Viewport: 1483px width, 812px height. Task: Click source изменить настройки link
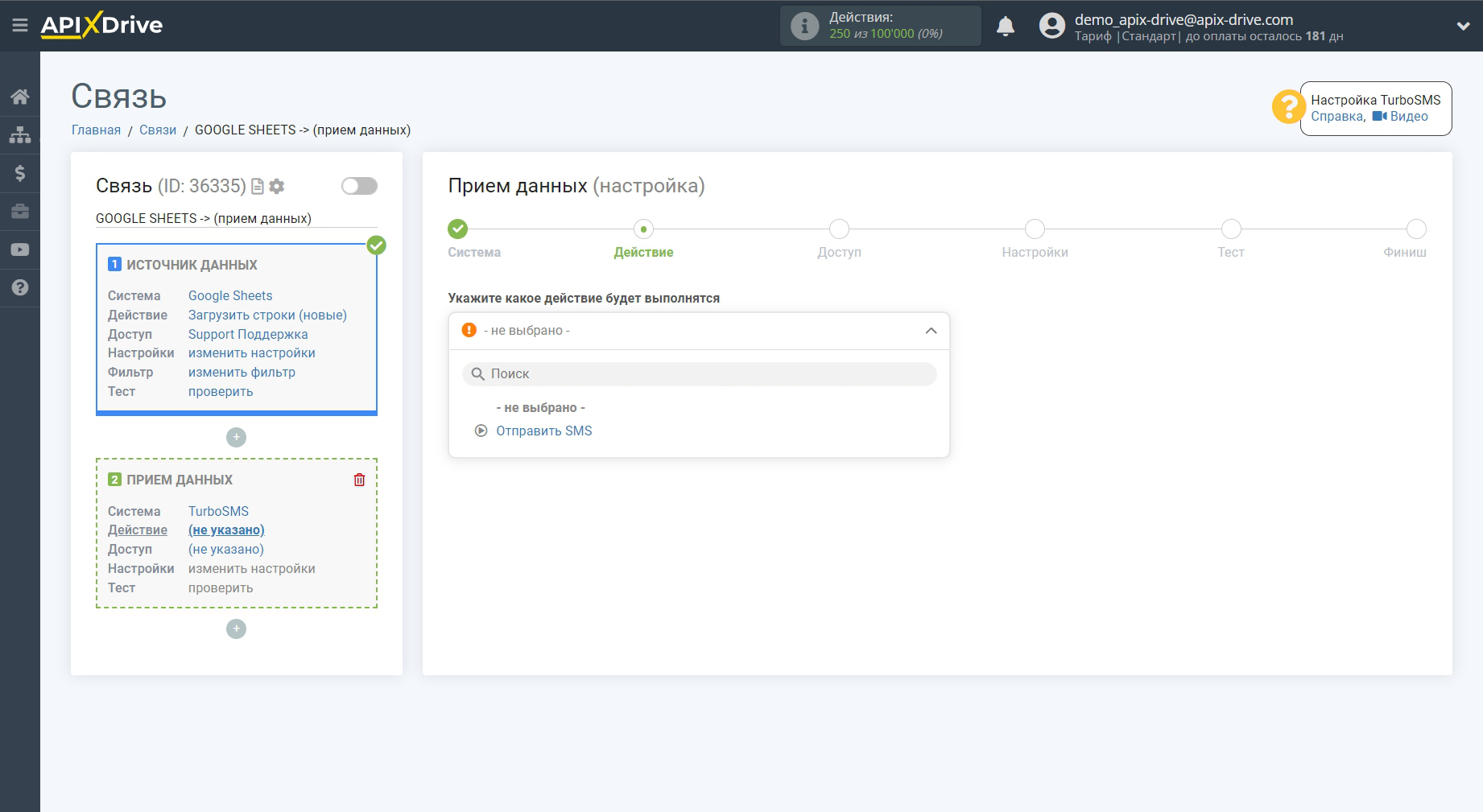251,353
